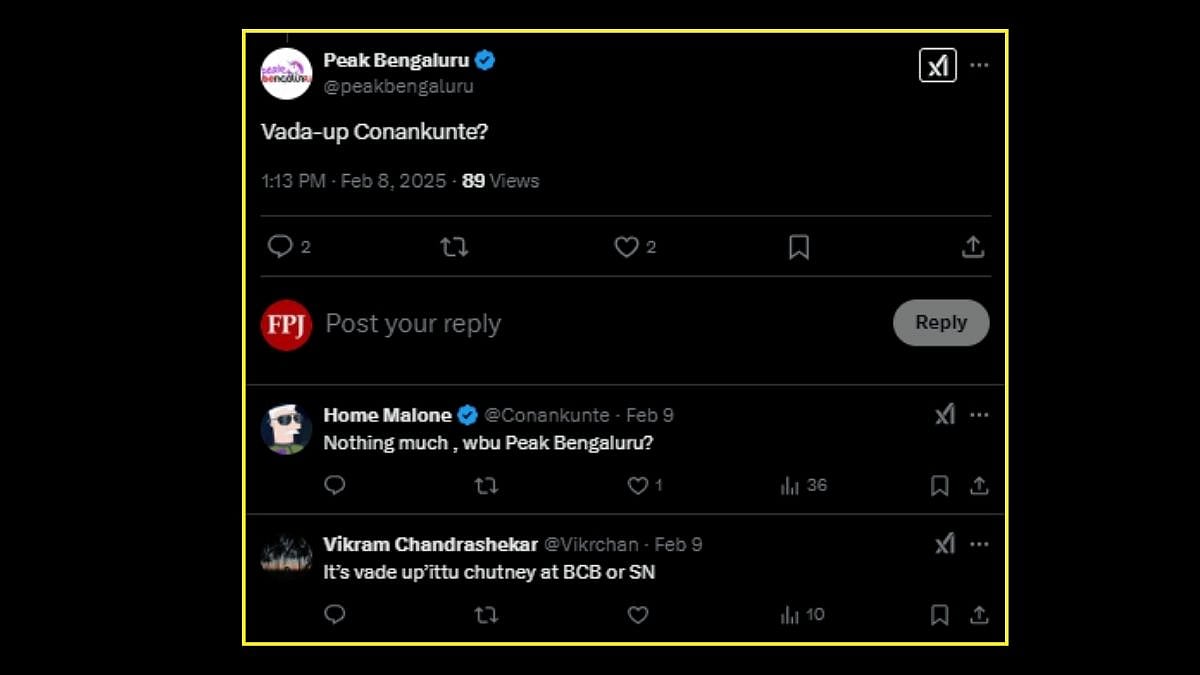Bookmark the Peak Bengaluru post

pyautogui.click(x=798, y=247)
